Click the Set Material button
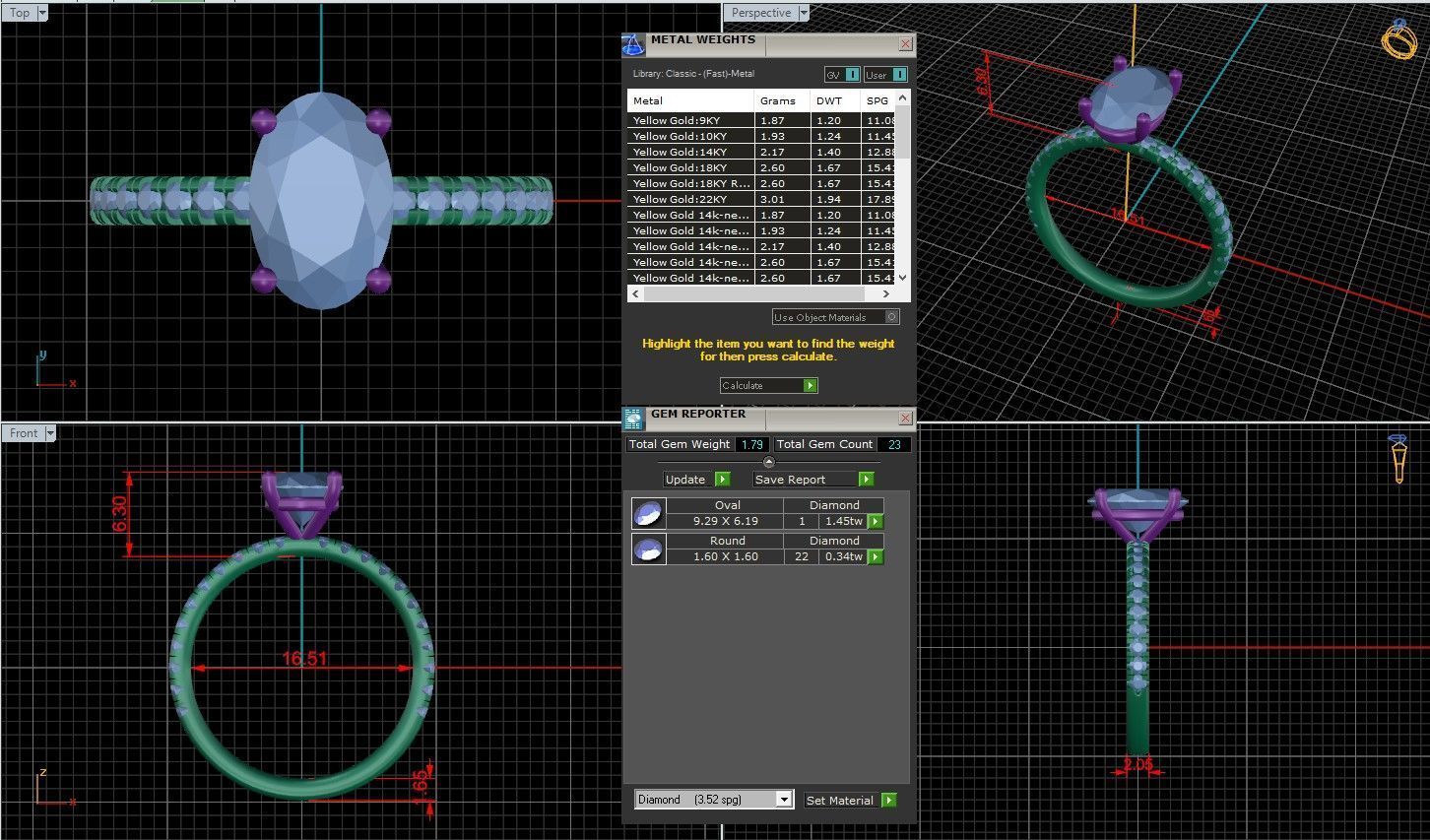Viewport: 1430px width, 840px height. [x=851, y=800]
